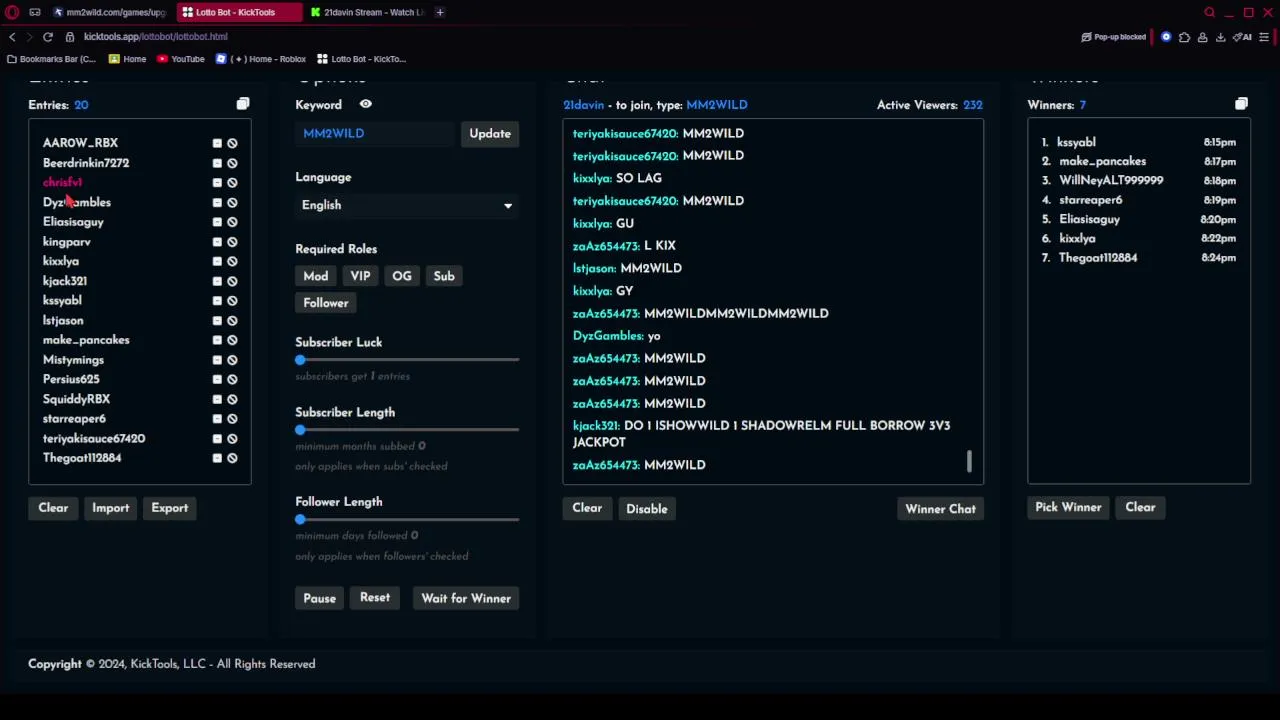The height and width of the screenshot is (720, 1280).
Task: Click the minus-square icon beside kingparv
Action: point(217,242)
